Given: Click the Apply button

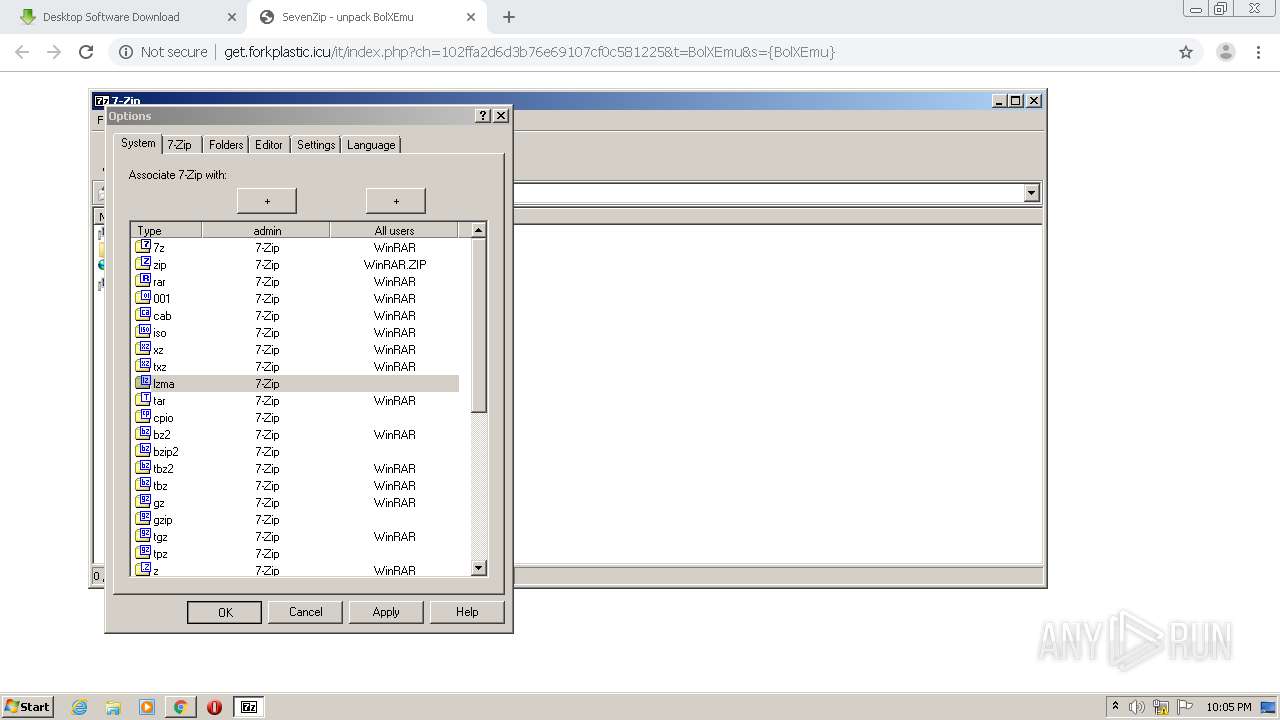Looking at the screenshot, I should [386, 612].
